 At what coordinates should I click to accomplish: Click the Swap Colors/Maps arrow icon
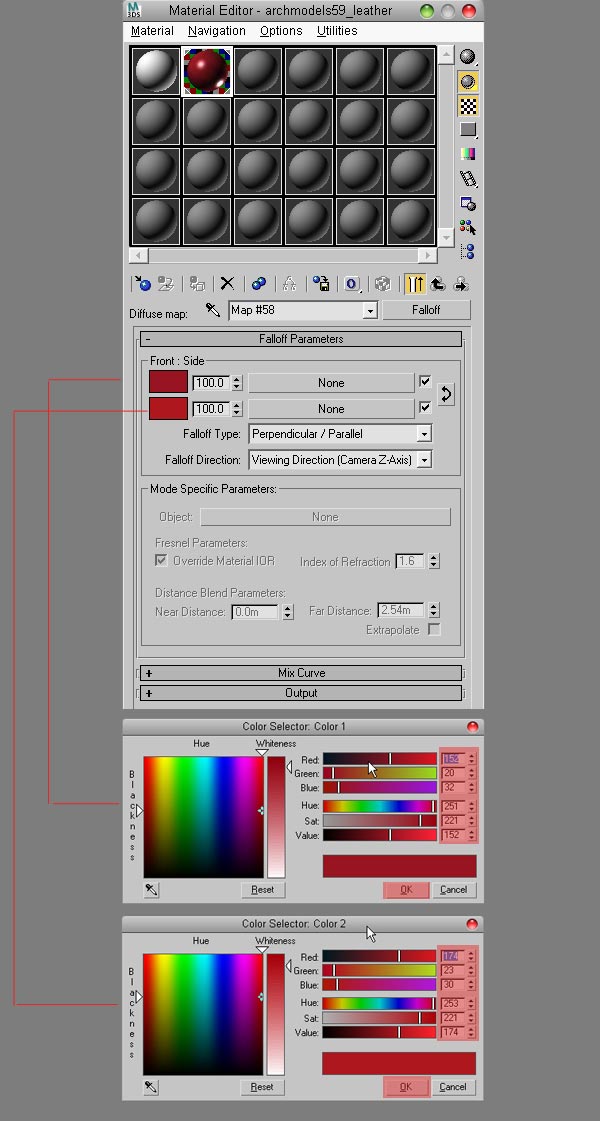point(446,394)
